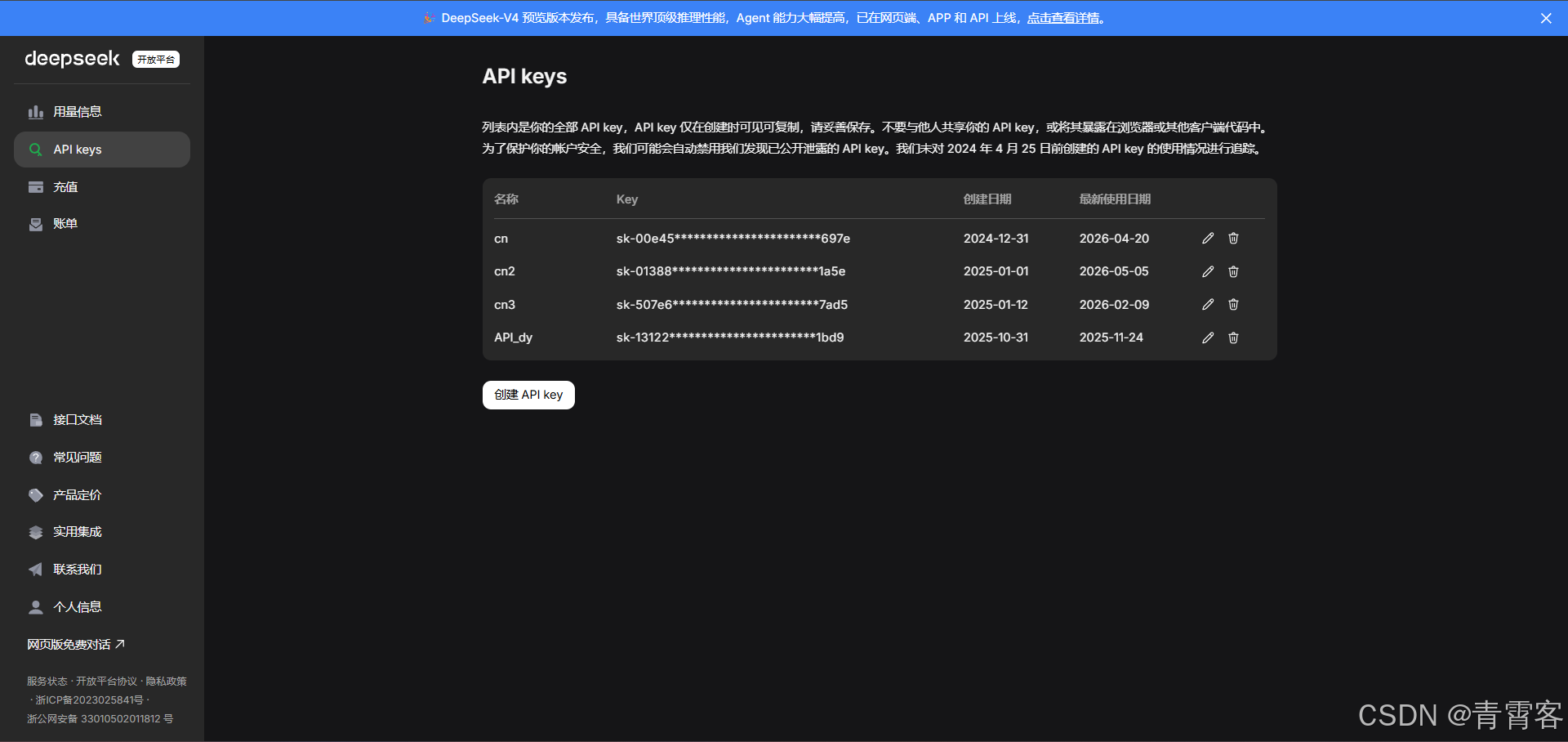The height and width of the screenshot is (742, 1568).
Task: Click the 最新使用日期 column header
Action: click(x=1115, y=199)
